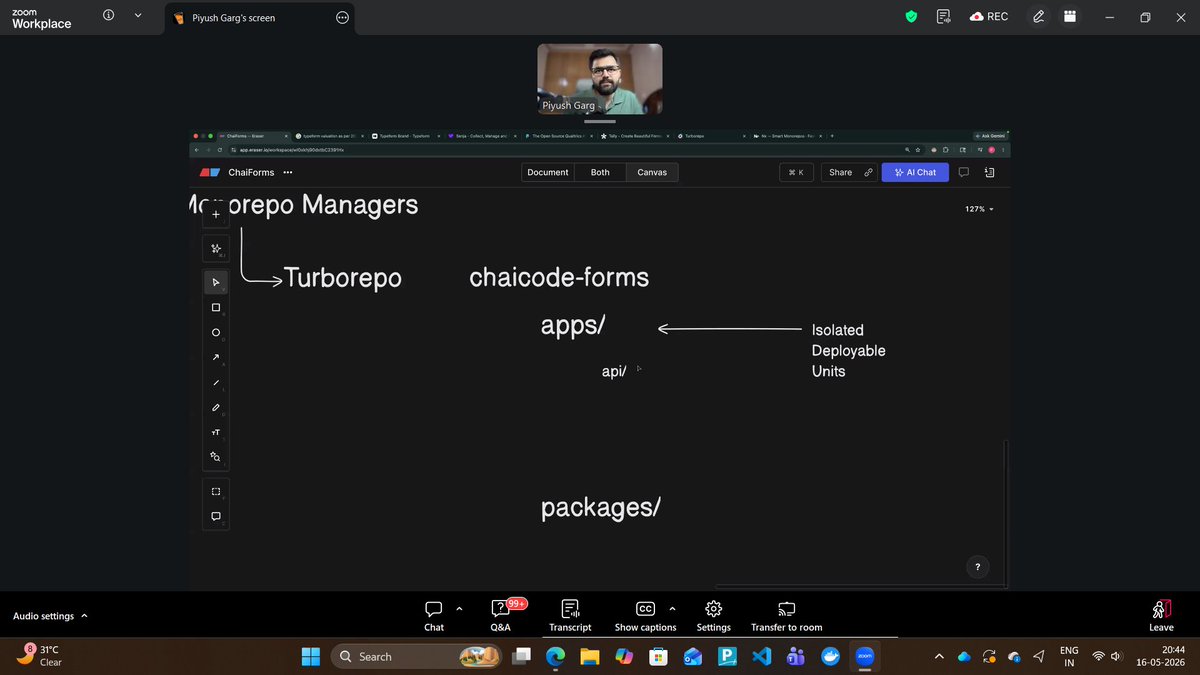Open AI Chat in Eraser
Screen dimensions: 1200x675
point(914,172)
